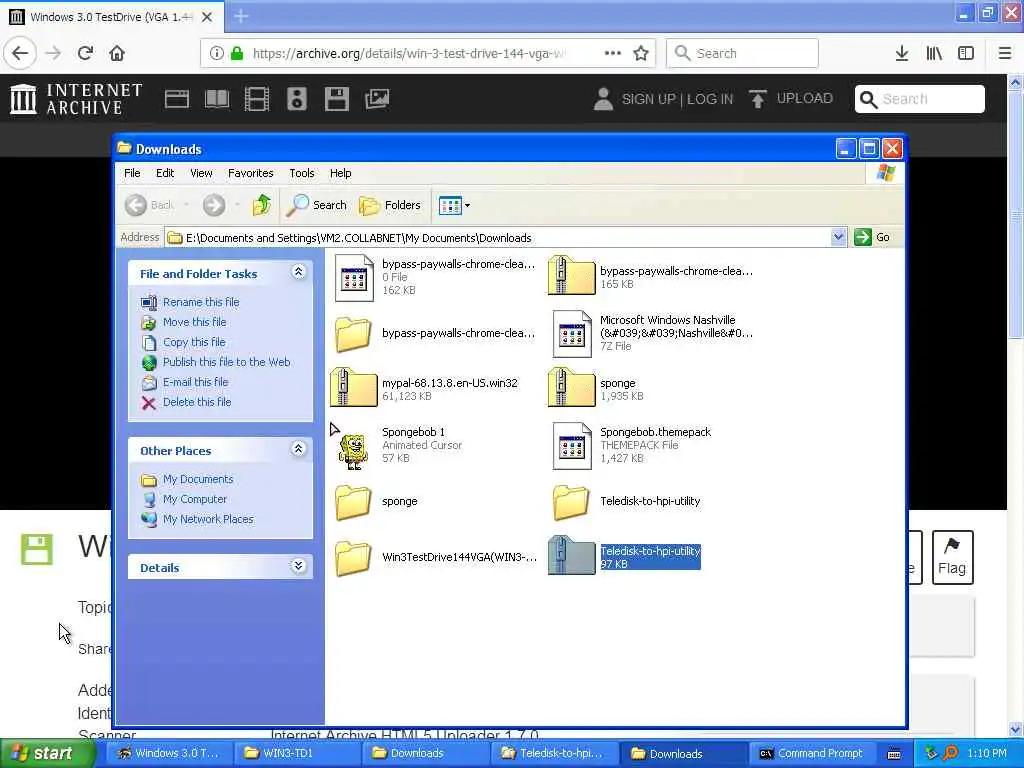Viewport: 1024px width, 768px height.
Task: Select Spongebob.themepack file icon
Action: (x=572, y=445)
